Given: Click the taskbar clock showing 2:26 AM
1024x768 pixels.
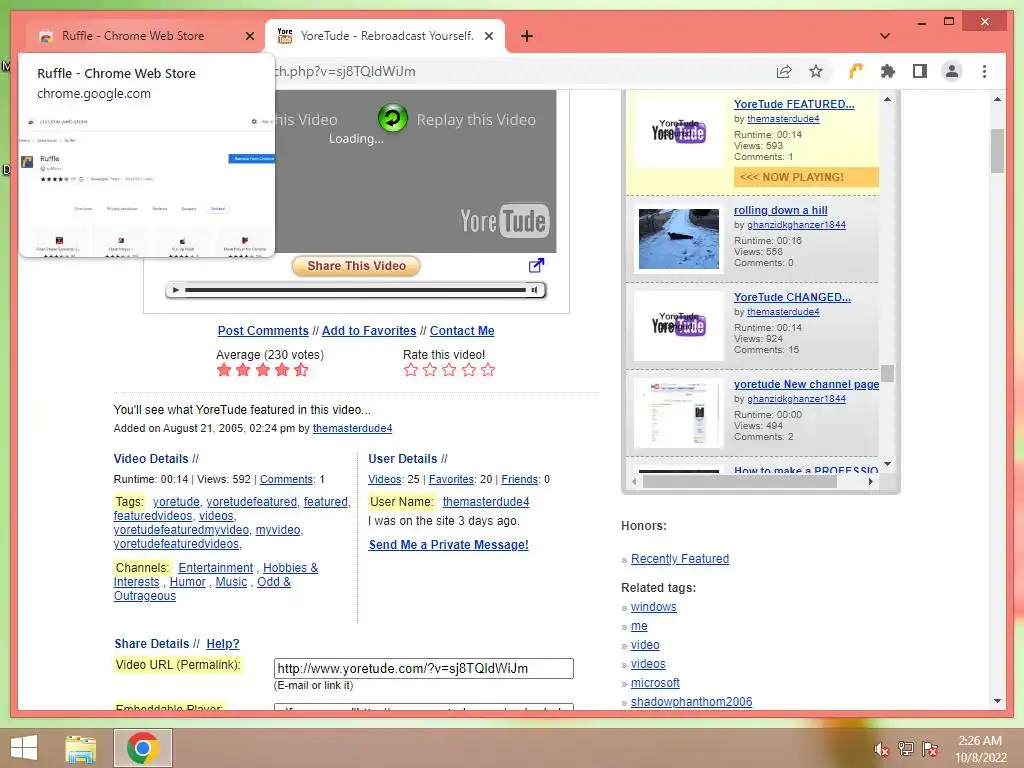Looking at the screenshot, I should tap(980, 749).
